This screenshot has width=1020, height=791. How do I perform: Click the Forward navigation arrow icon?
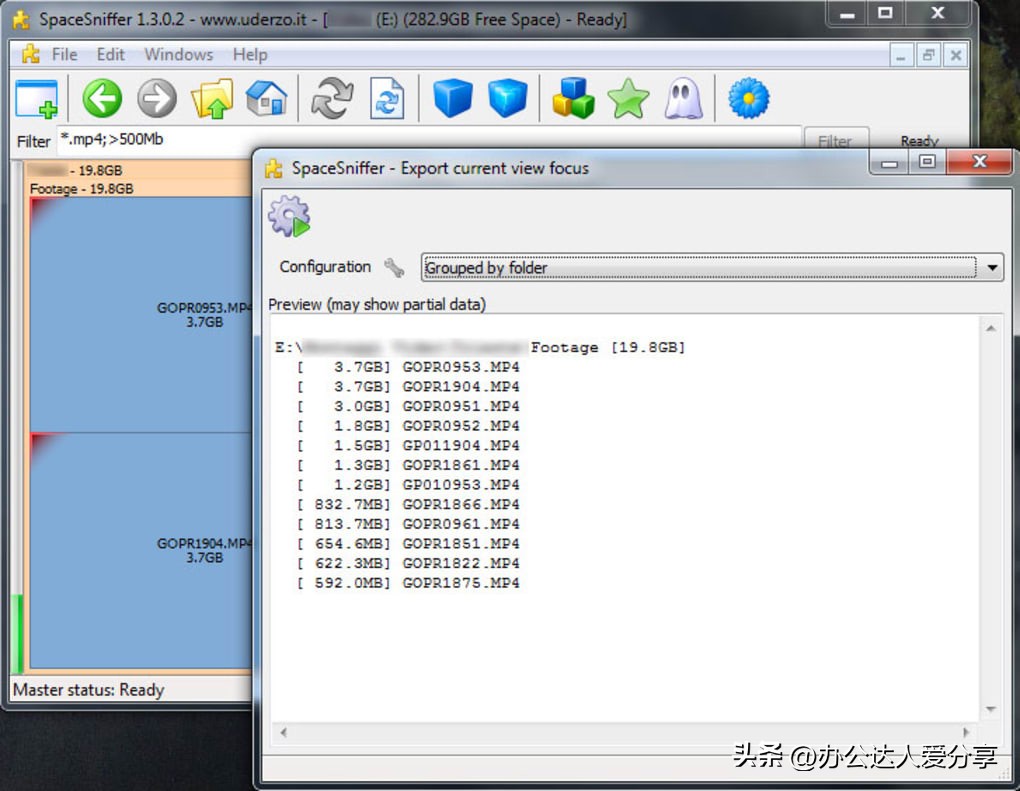click(x=157, y=98)
